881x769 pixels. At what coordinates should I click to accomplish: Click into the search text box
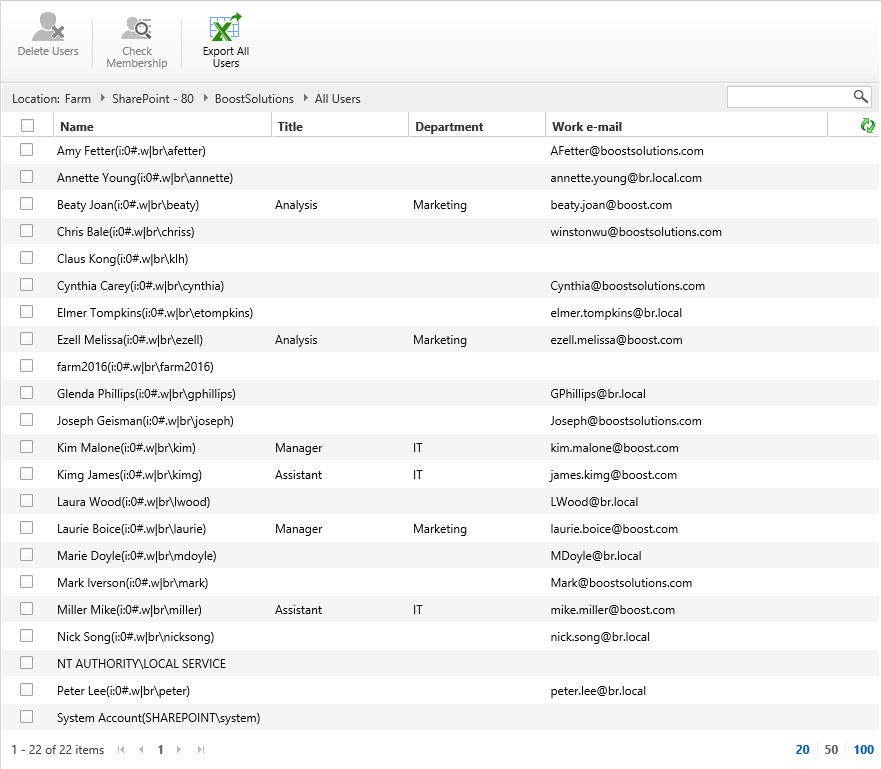[x=788, y=96]
